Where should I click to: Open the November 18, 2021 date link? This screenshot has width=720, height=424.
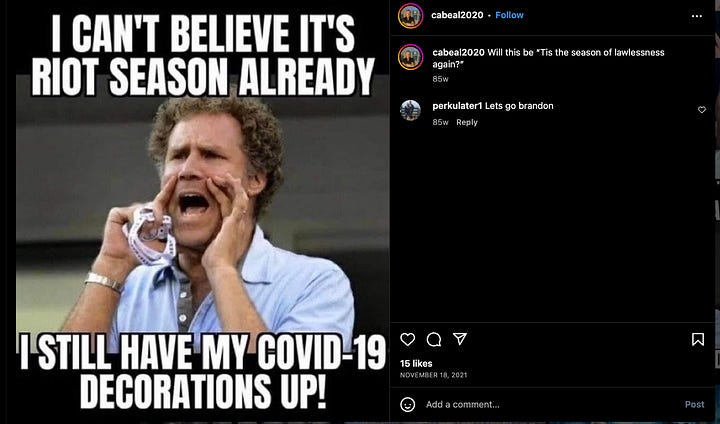point(433,375)
